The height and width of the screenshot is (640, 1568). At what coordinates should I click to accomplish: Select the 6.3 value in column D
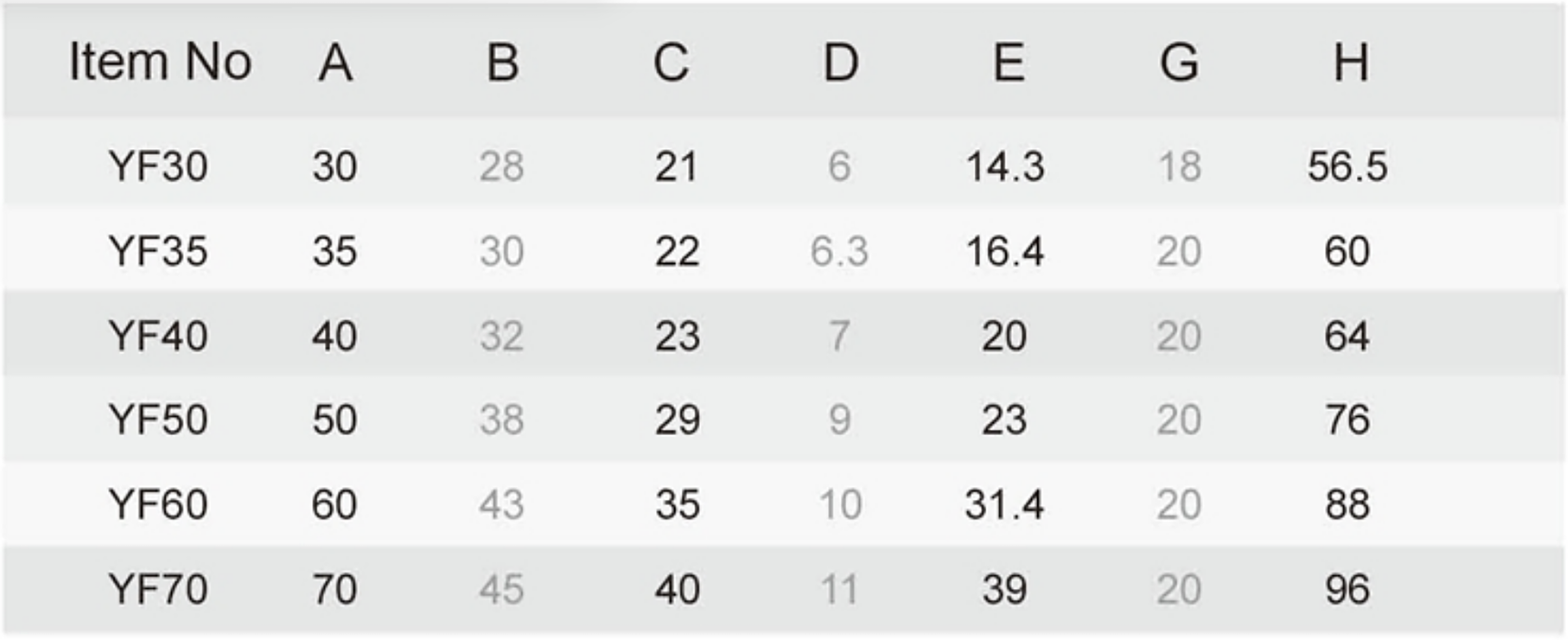pyautogui.click(x=839, y=250)
